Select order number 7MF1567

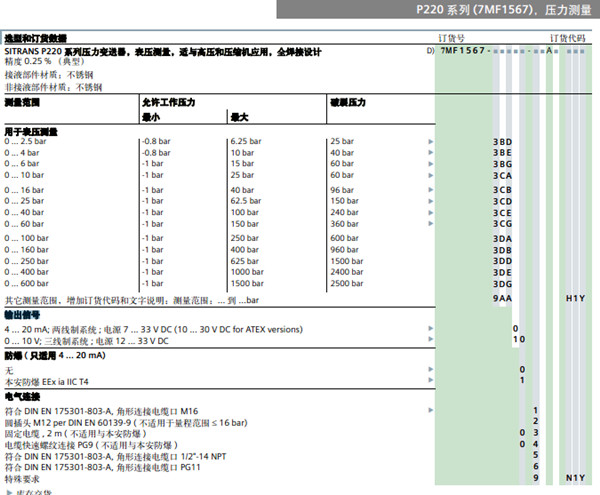[x=463, y=50]
